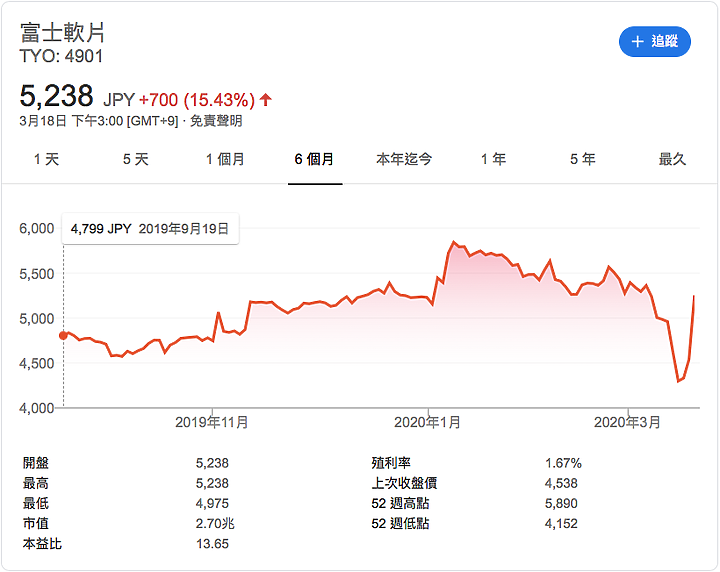Image resolution: width=720 pixels, height=572 pixels.
Task: Switch to the 5 年 tab
Action: [583, 159]
